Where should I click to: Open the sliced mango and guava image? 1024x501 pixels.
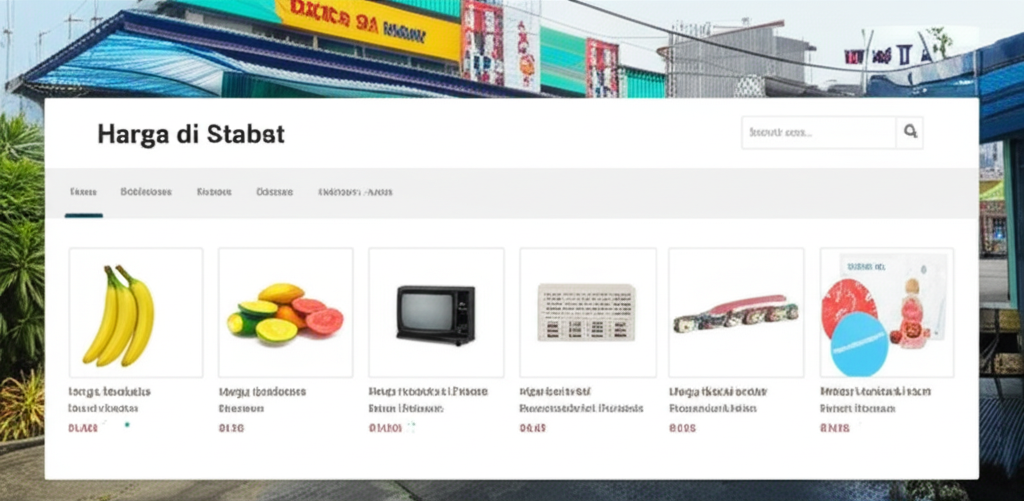point(285,312)
